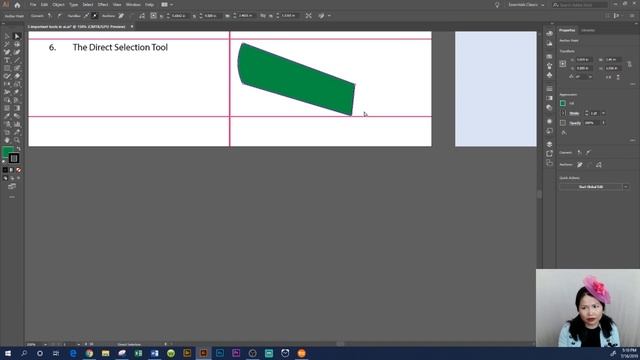Open Google Chrome from the taskbar
The width and height of the screenshot is (640, 360).
click(89, 353)
